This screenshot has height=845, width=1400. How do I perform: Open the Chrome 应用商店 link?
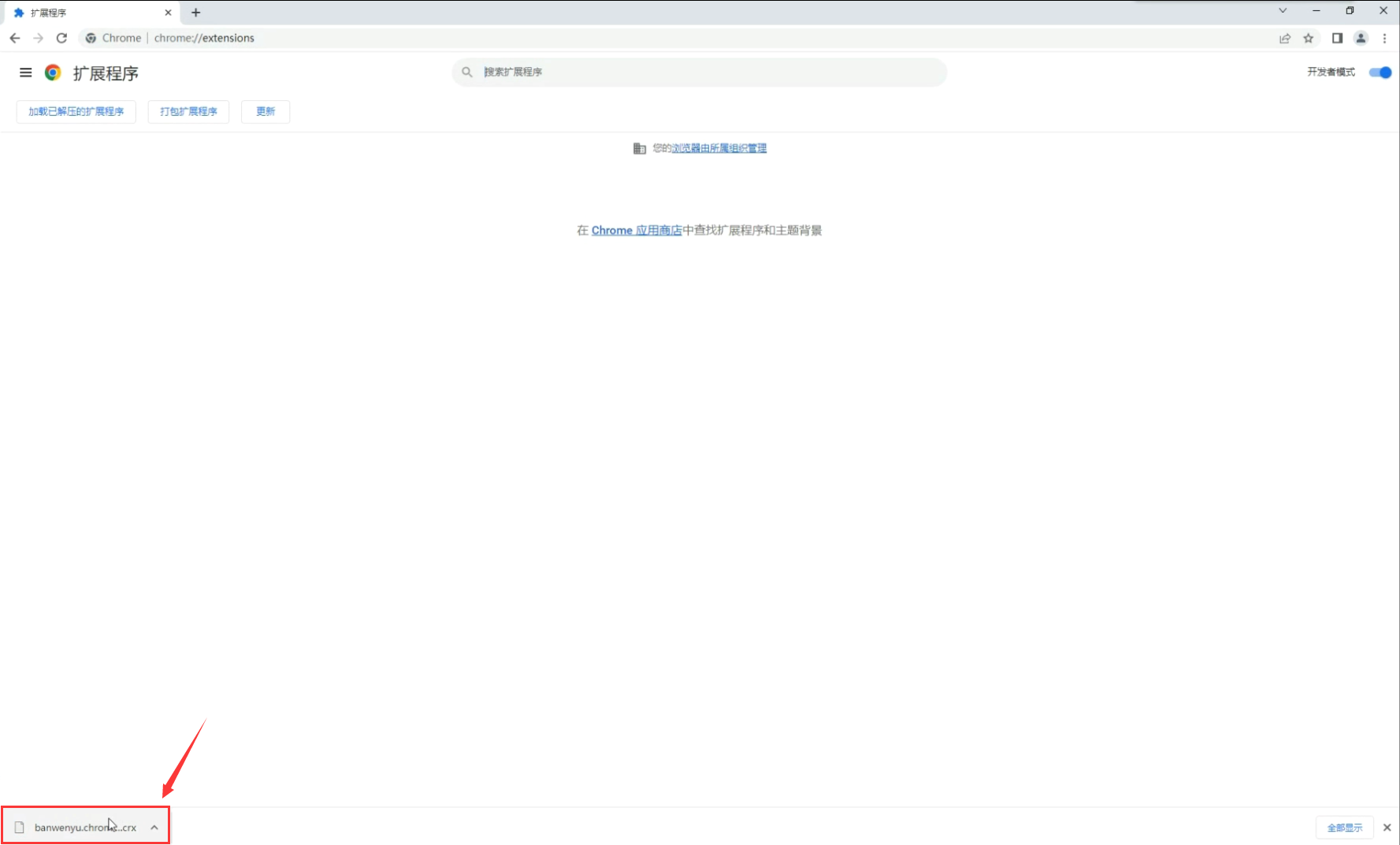pos(637,230)
